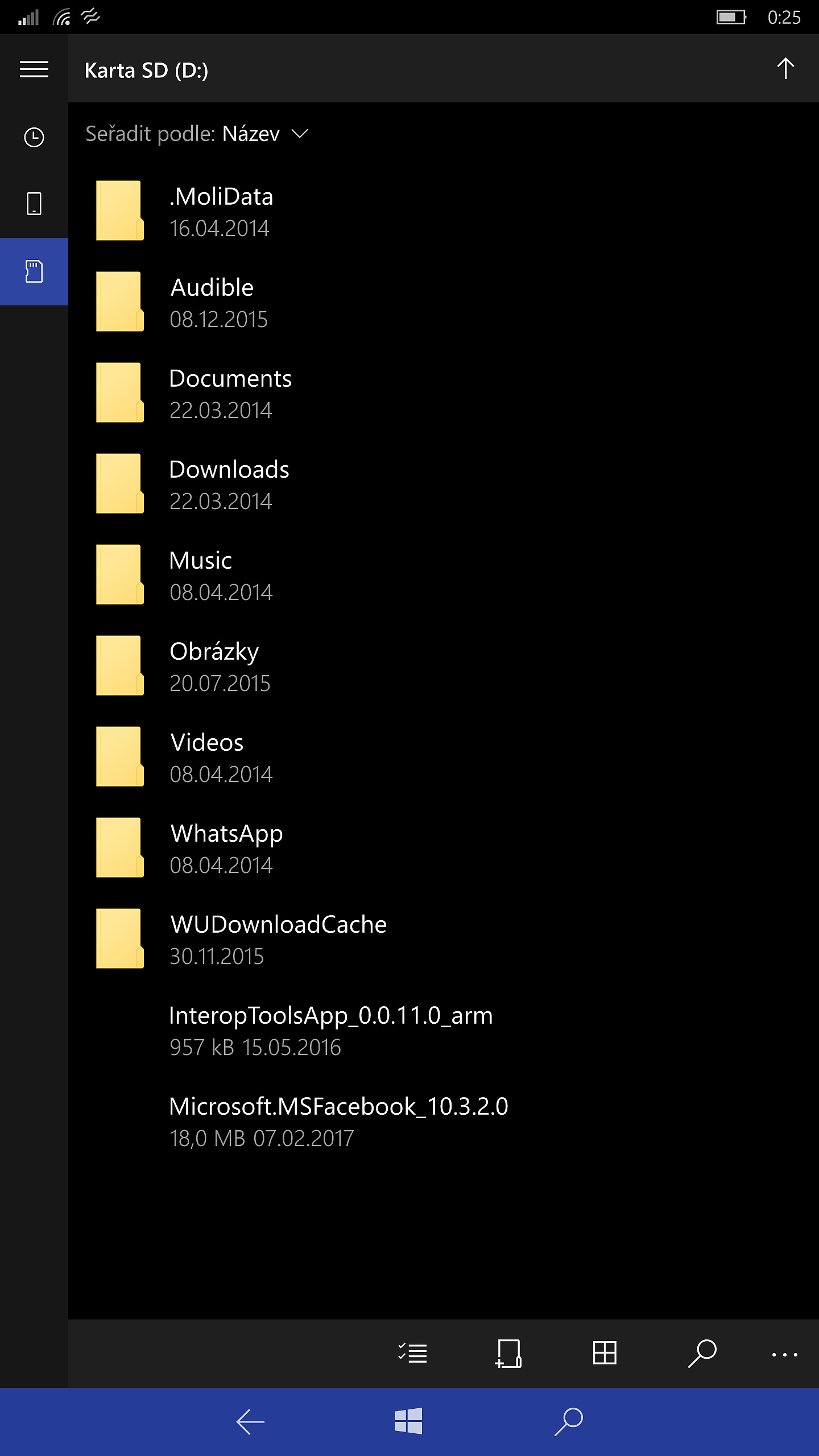Open the Videos folder icon

(119, 756)
